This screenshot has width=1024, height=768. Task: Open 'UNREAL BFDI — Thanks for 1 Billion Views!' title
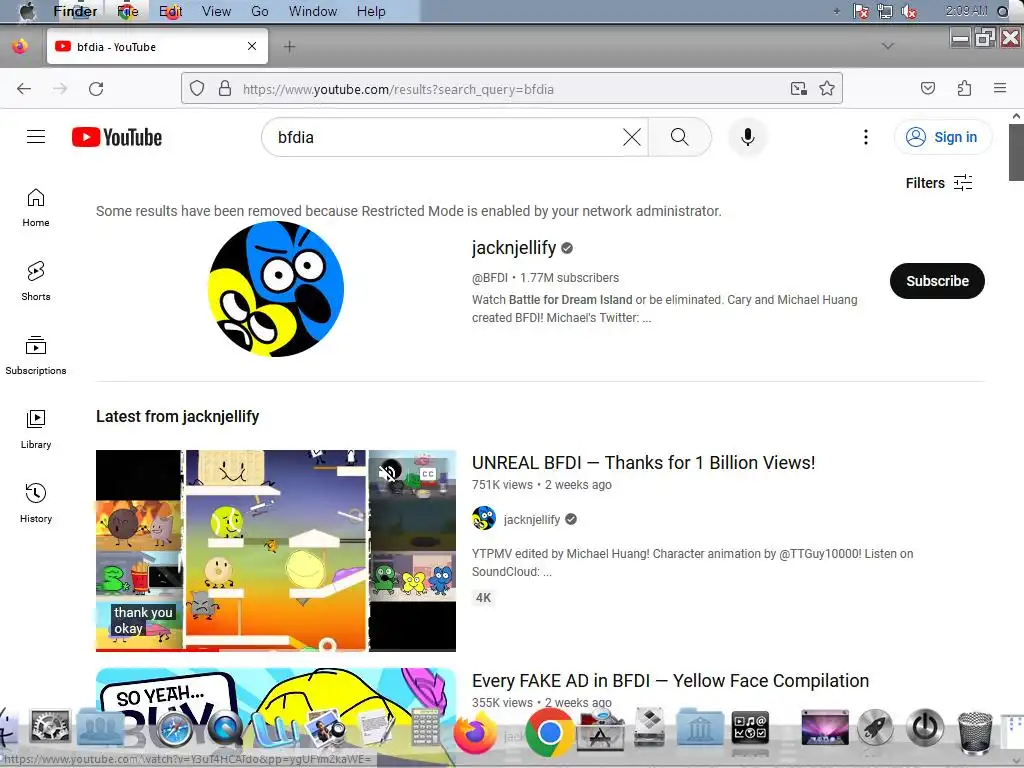pos(643,462)
